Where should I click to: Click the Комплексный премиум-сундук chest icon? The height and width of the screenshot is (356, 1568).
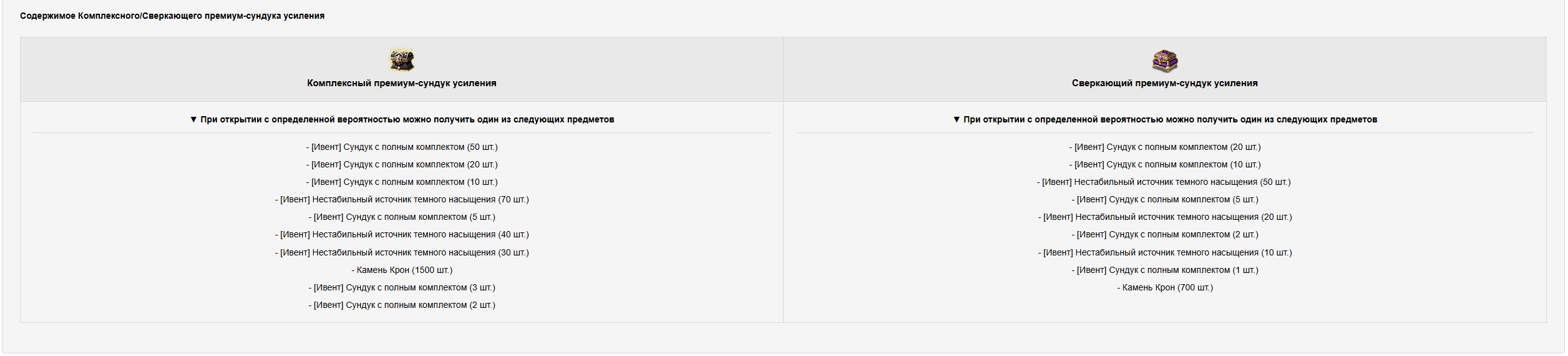402,60
